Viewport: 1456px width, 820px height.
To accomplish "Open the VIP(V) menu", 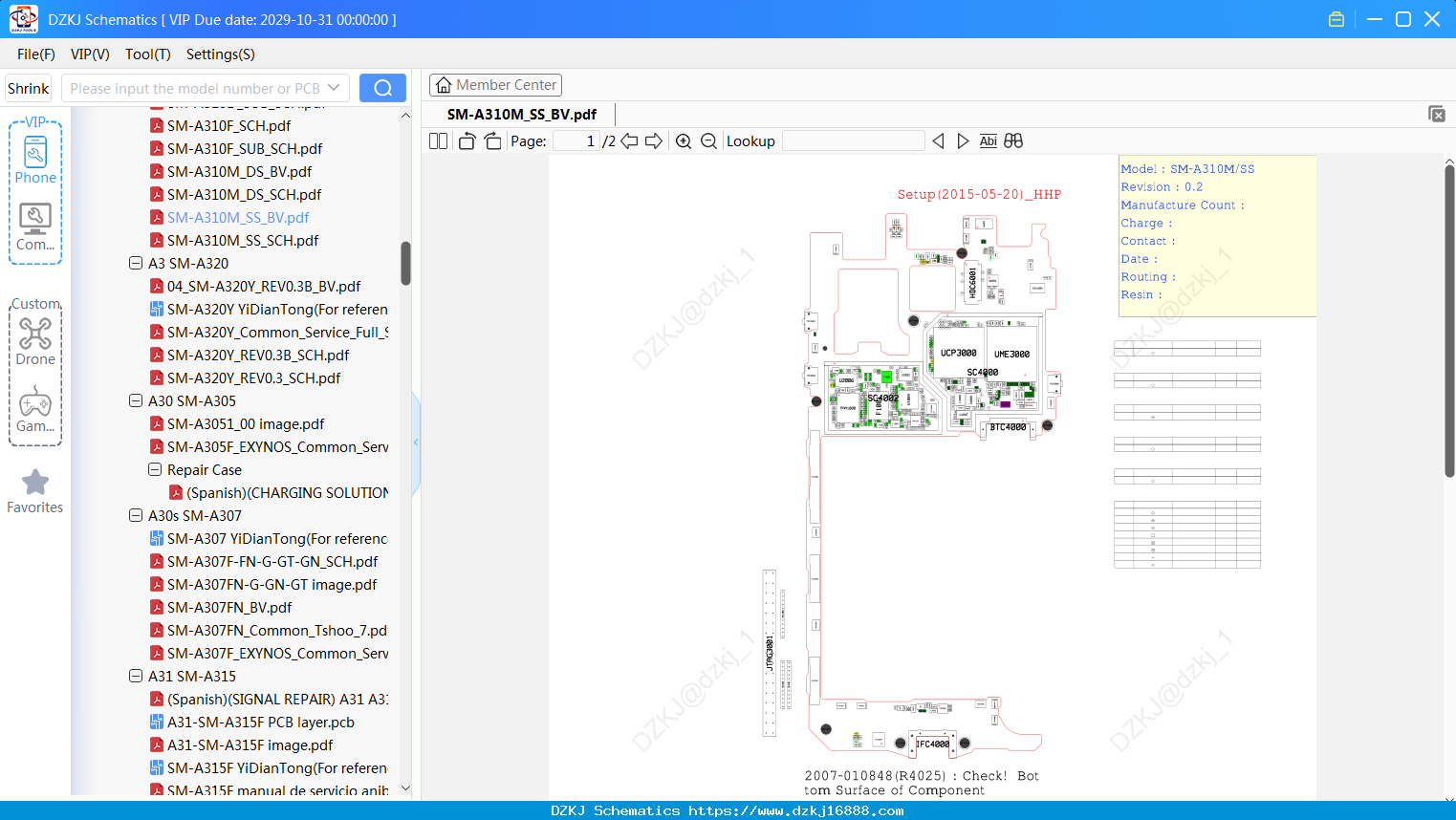I will coord(90,54).
